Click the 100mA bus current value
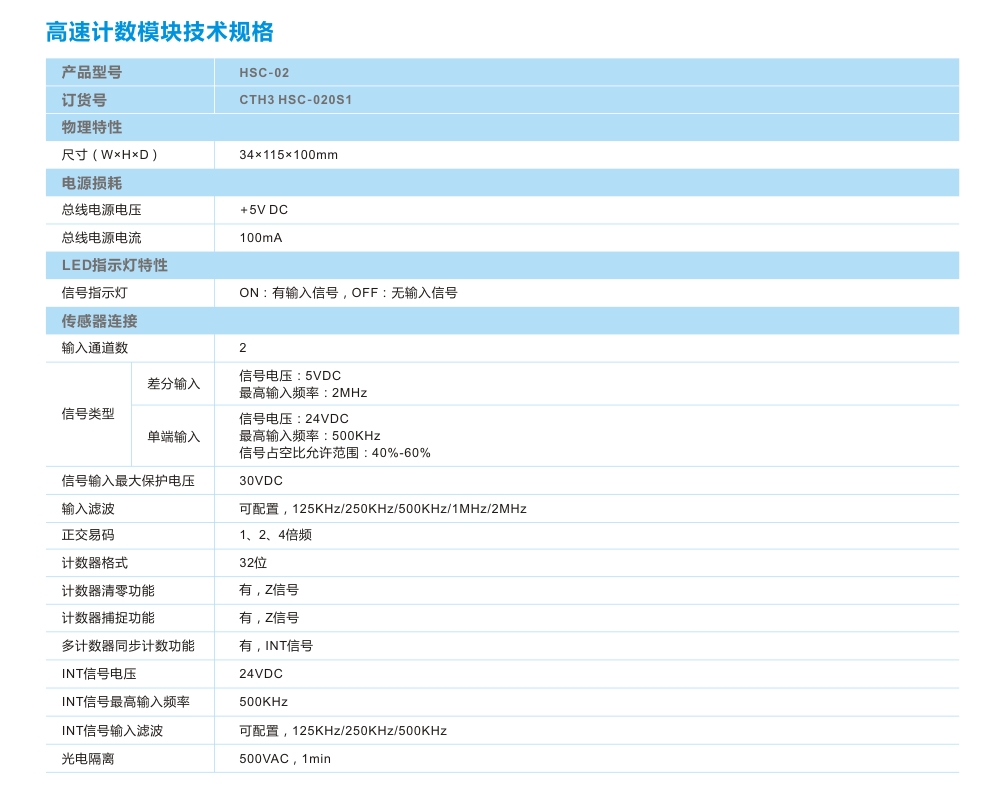 point(261,238)
